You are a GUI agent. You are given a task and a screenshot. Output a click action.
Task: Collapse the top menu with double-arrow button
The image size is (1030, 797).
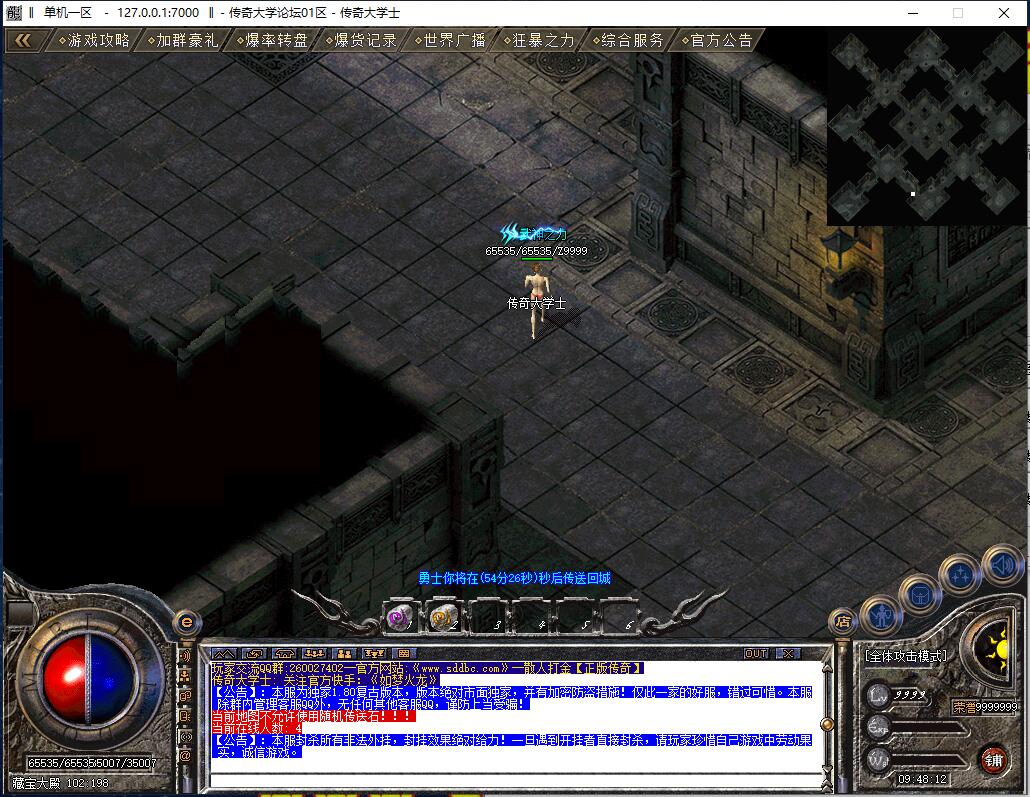coord(23,41)
